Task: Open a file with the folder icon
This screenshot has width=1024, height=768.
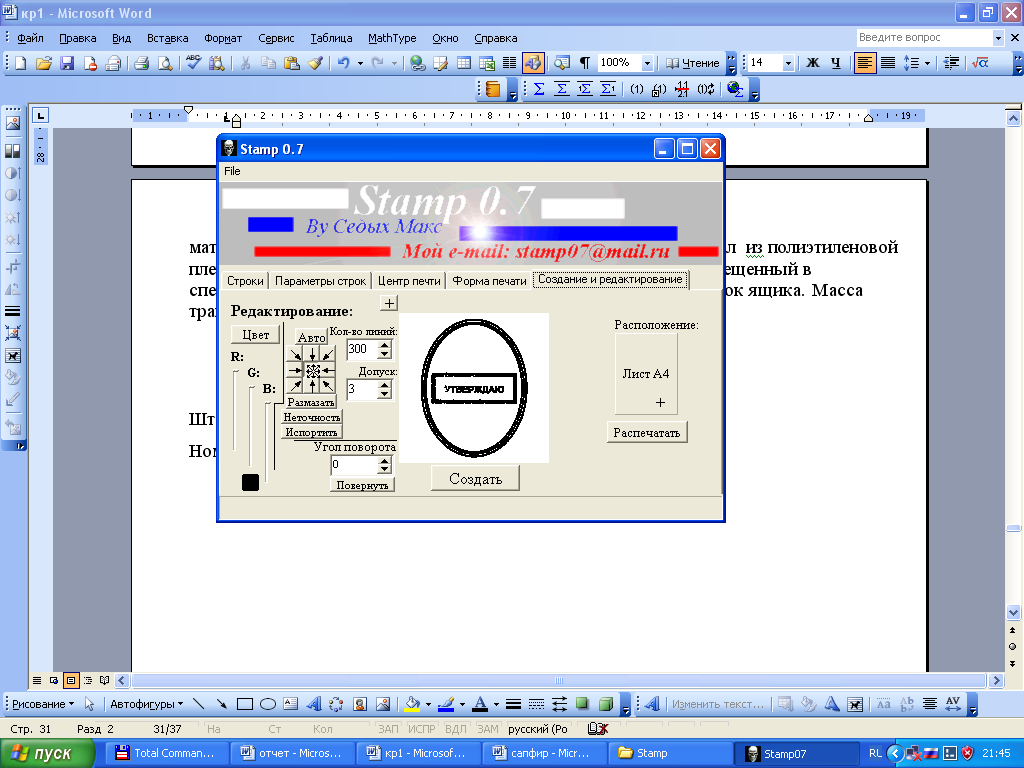Action: point(44,63)
